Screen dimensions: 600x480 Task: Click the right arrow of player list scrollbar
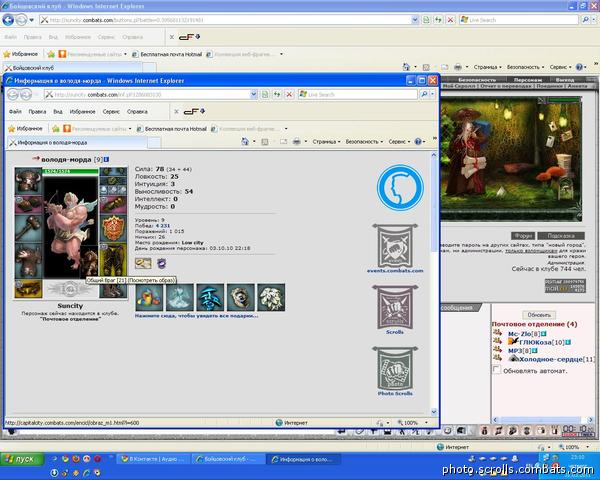[590, 420]
